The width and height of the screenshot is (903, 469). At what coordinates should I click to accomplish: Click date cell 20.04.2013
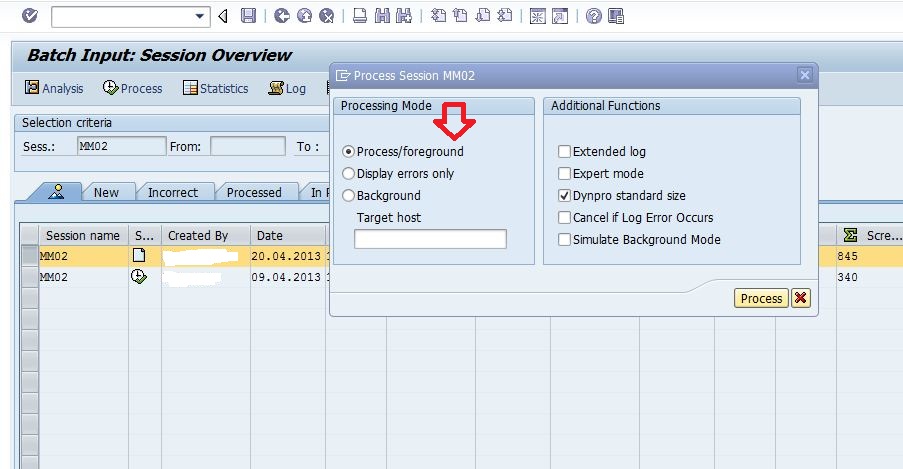coord(286,256)
